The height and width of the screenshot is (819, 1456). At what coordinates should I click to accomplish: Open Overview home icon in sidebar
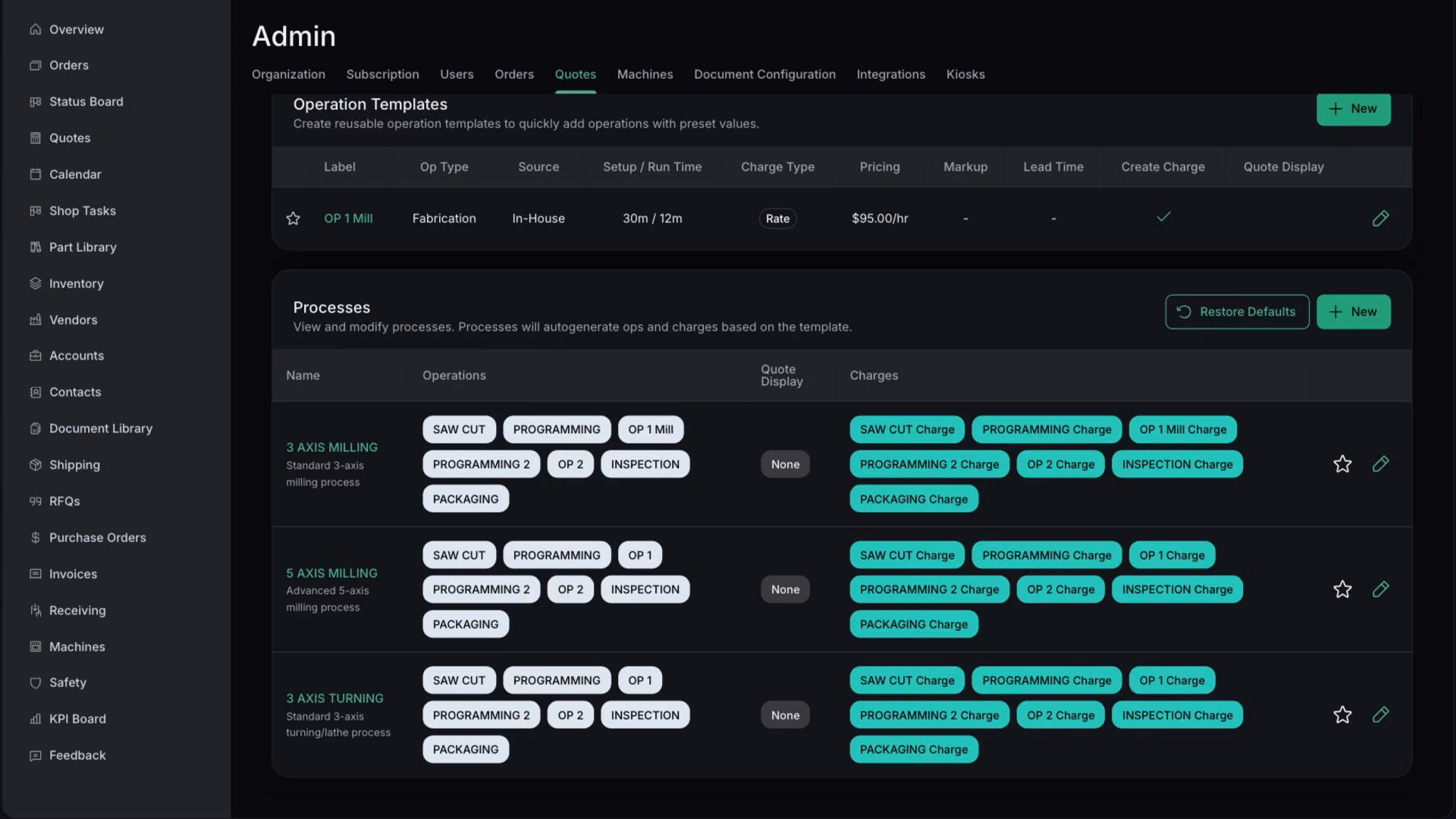click(35, 30)
